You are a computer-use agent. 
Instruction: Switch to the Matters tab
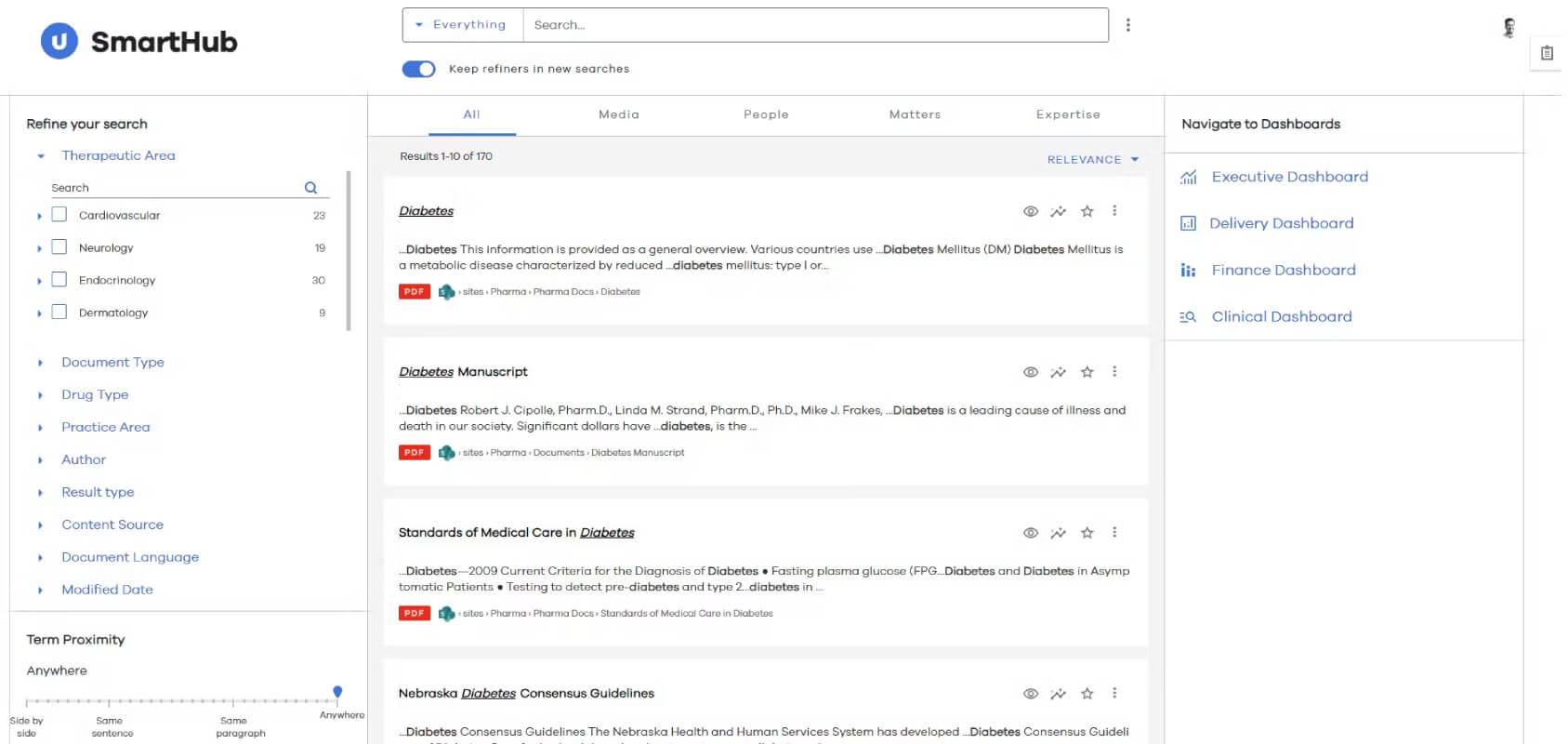pos(915,114)
